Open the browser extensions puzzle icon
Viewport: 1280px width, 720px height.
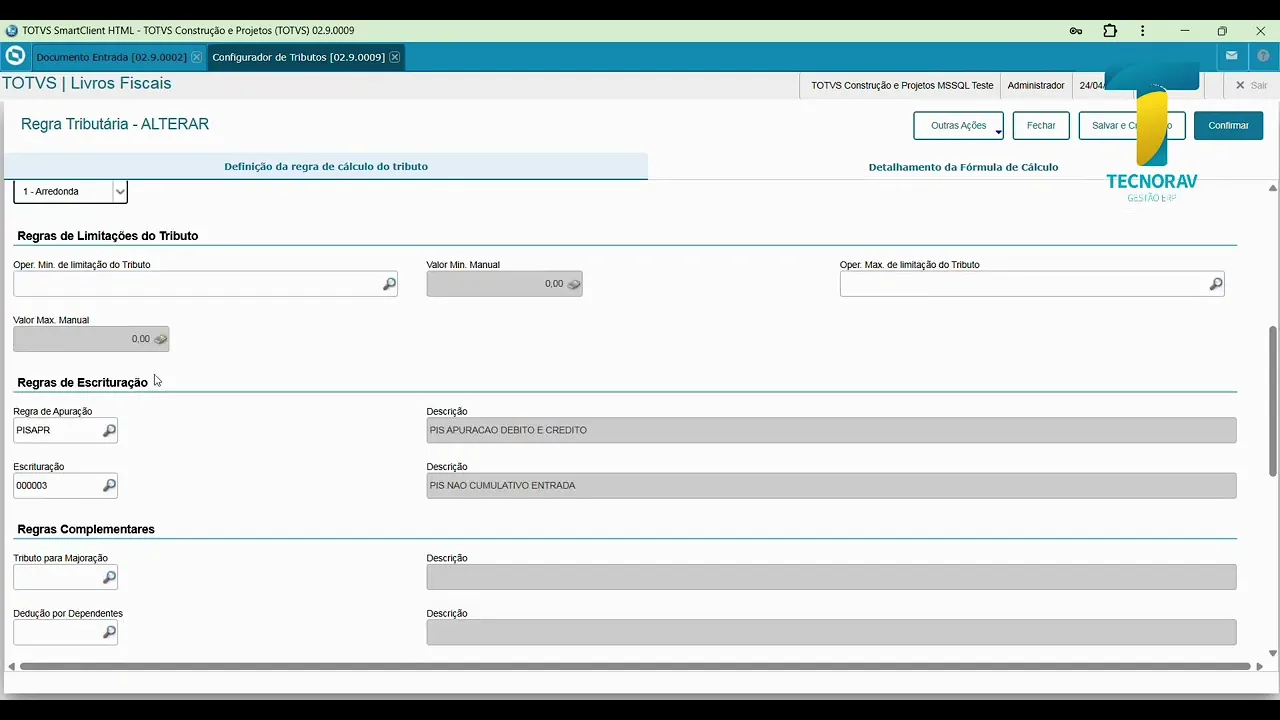pos(1110,31)
